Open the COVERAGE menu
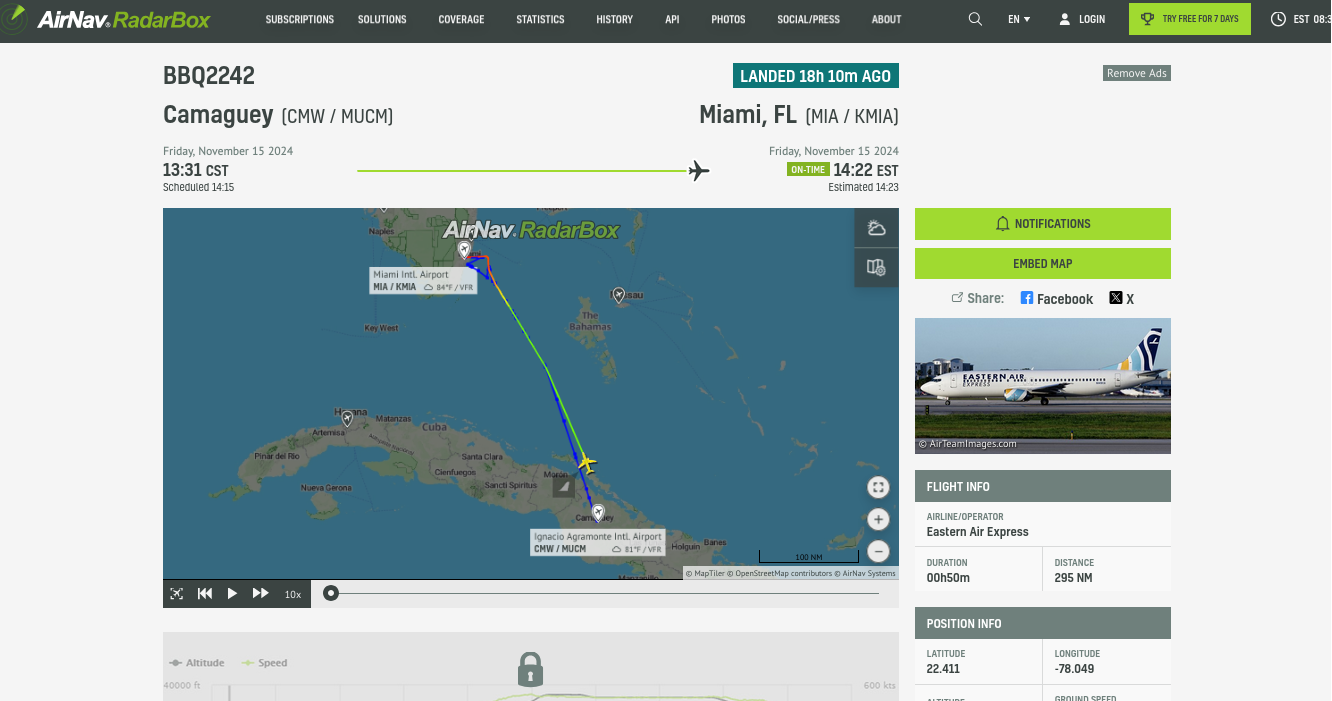The width and height of the screenshot is (1332, 701). [461, 19]
